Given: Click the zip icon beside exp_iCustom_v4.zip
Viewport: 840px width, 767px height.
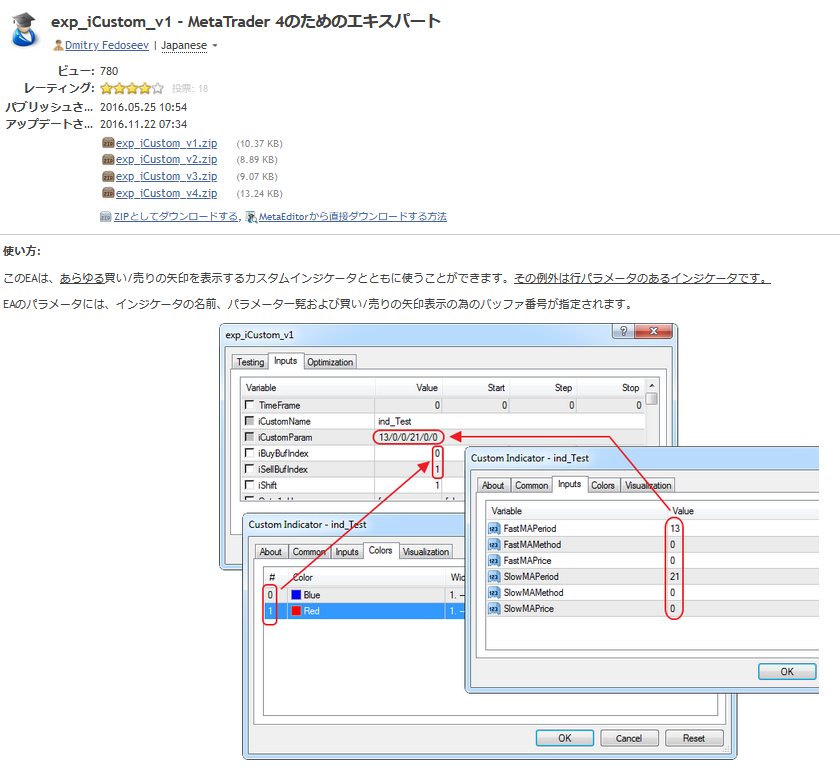Looking at the screenshot, I should tap(108, 193).
